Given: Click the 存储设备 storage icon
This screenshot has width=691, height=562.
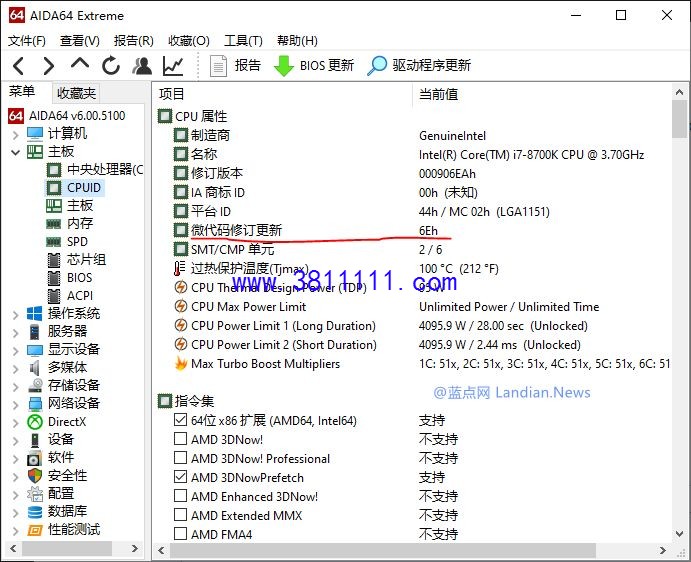Looking at the screenshot, I should (x=35, y=386).
